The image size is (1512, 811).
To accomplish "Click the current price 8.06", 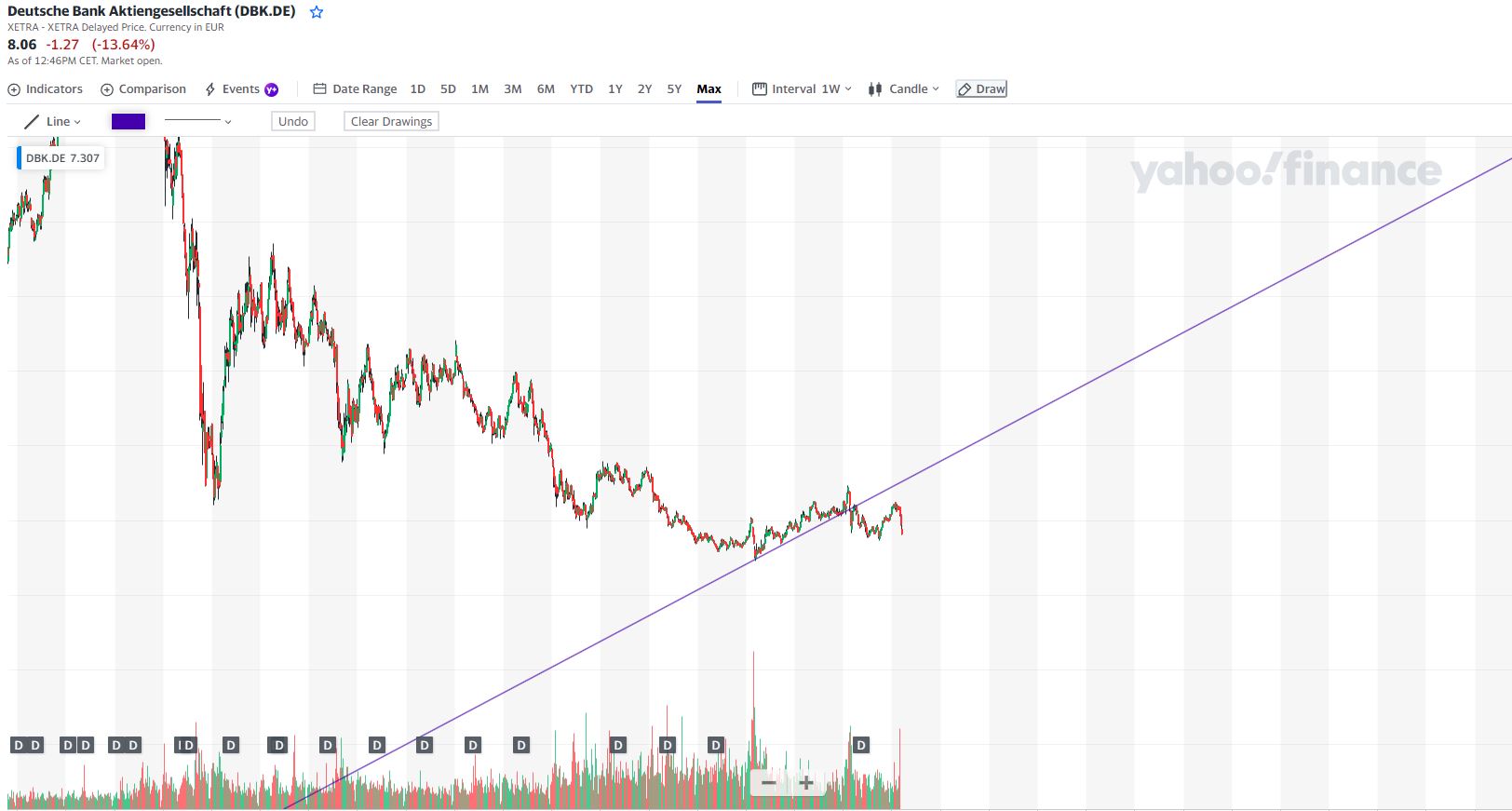I will point(22,45).
